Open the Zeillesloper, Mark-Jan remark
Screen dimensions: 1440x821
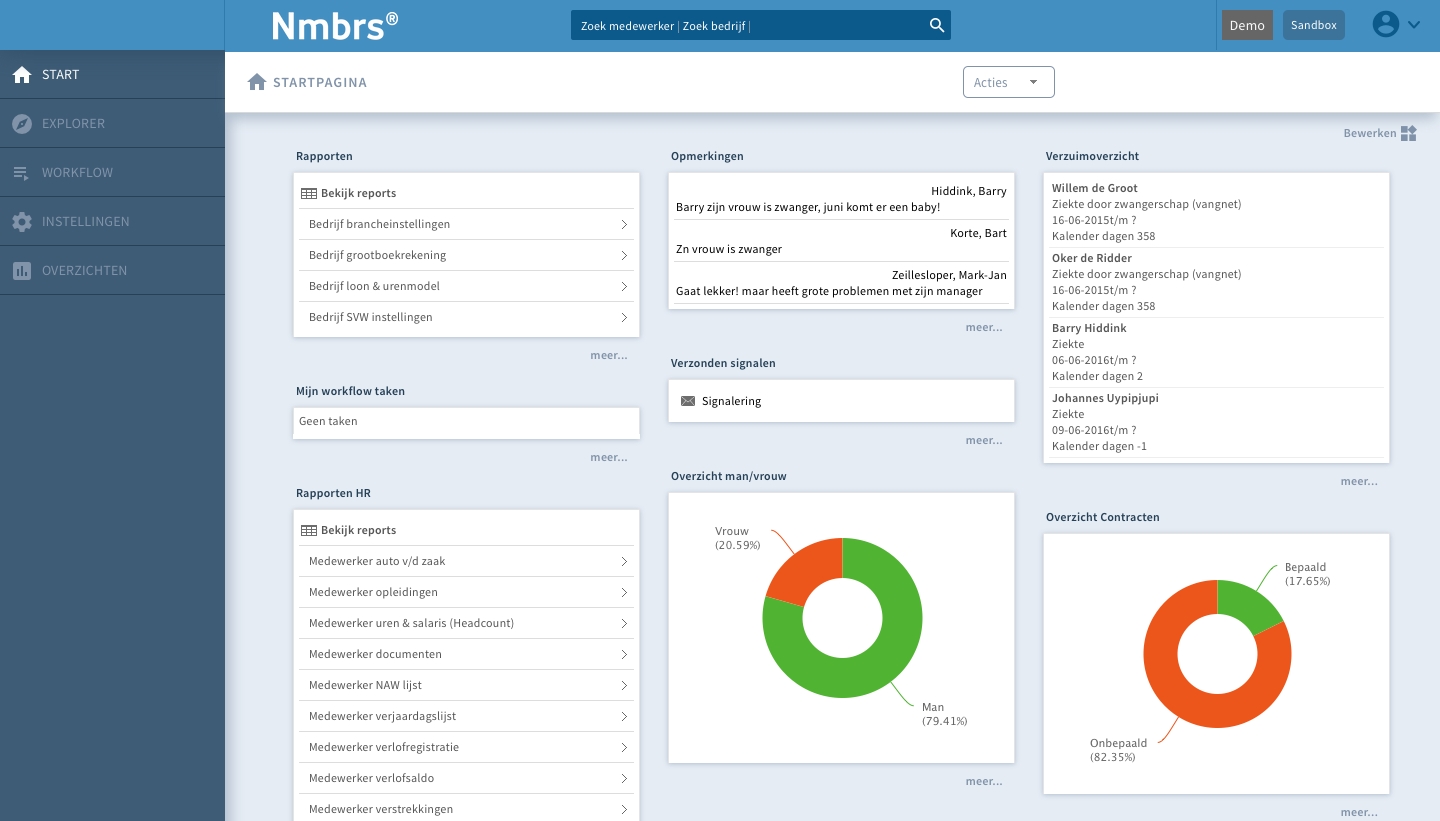[x=841, y=283]
